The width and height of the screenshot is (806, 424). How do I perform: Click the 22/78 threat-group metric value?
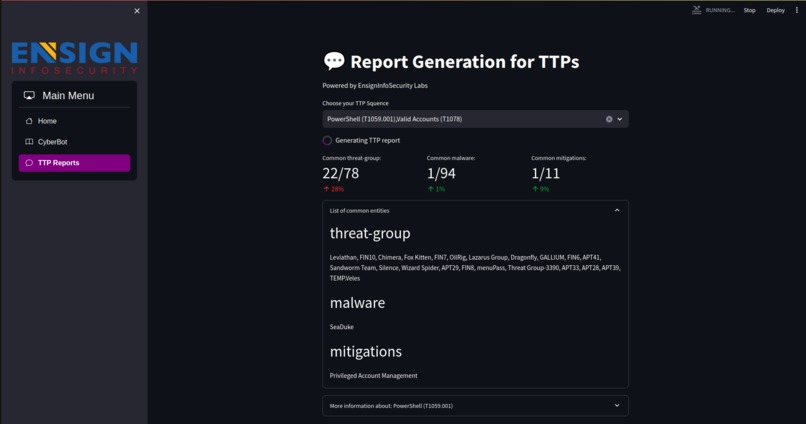(x=341, y=174)
